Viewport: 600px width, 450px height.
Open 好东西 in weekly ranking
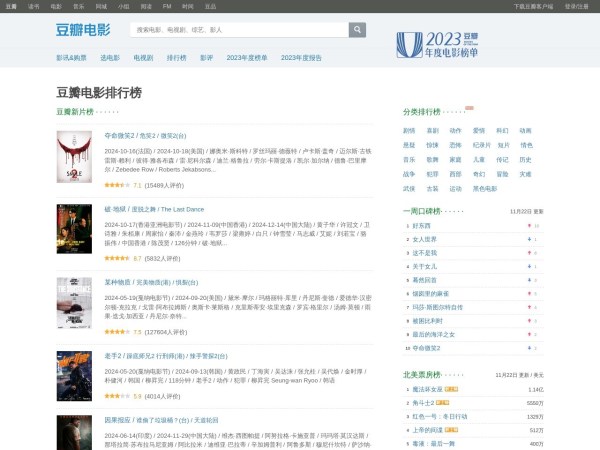[x=422, y=226]
